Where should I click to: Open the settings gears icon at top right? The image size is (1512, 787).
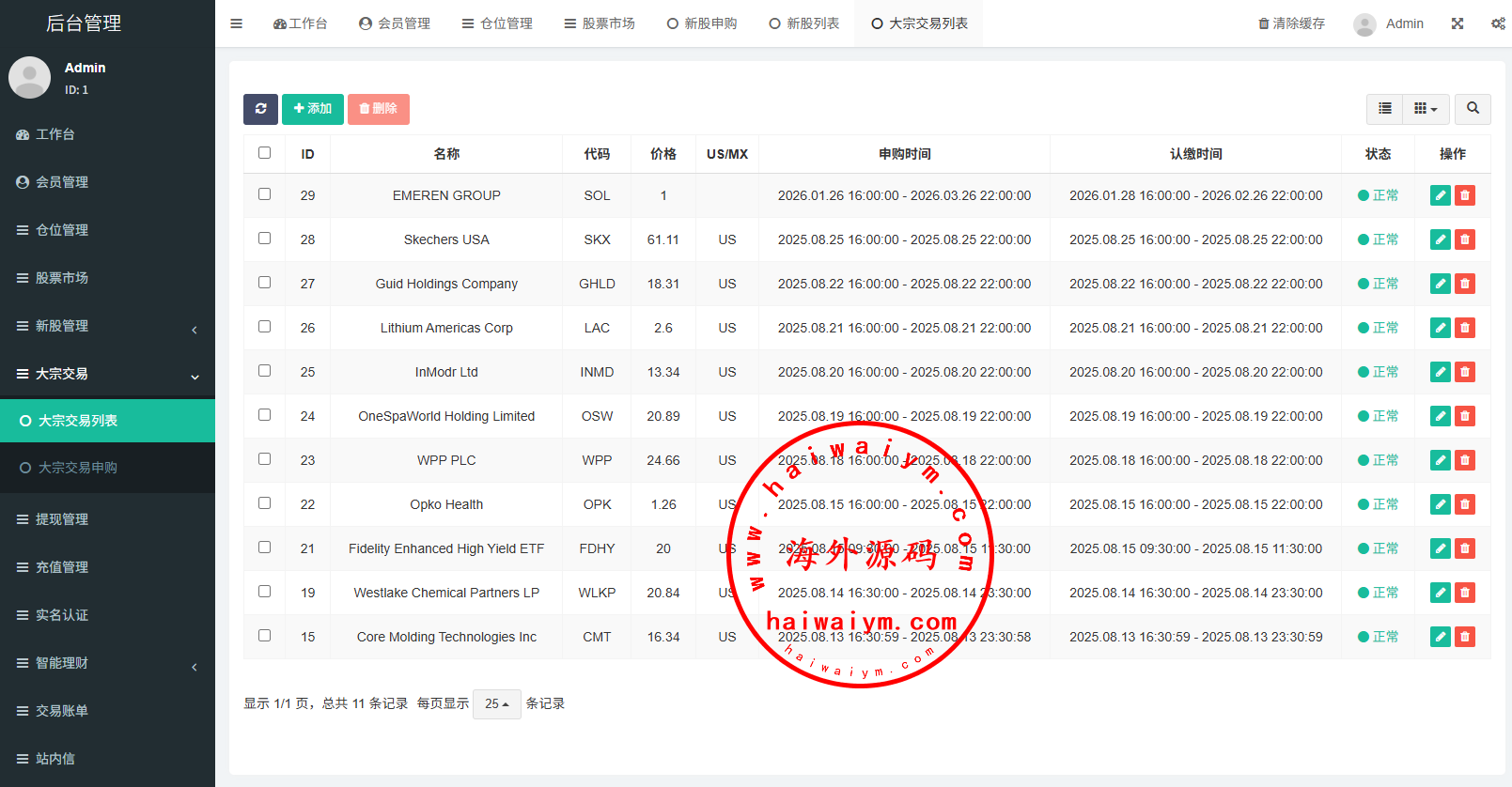[1497, 23]
